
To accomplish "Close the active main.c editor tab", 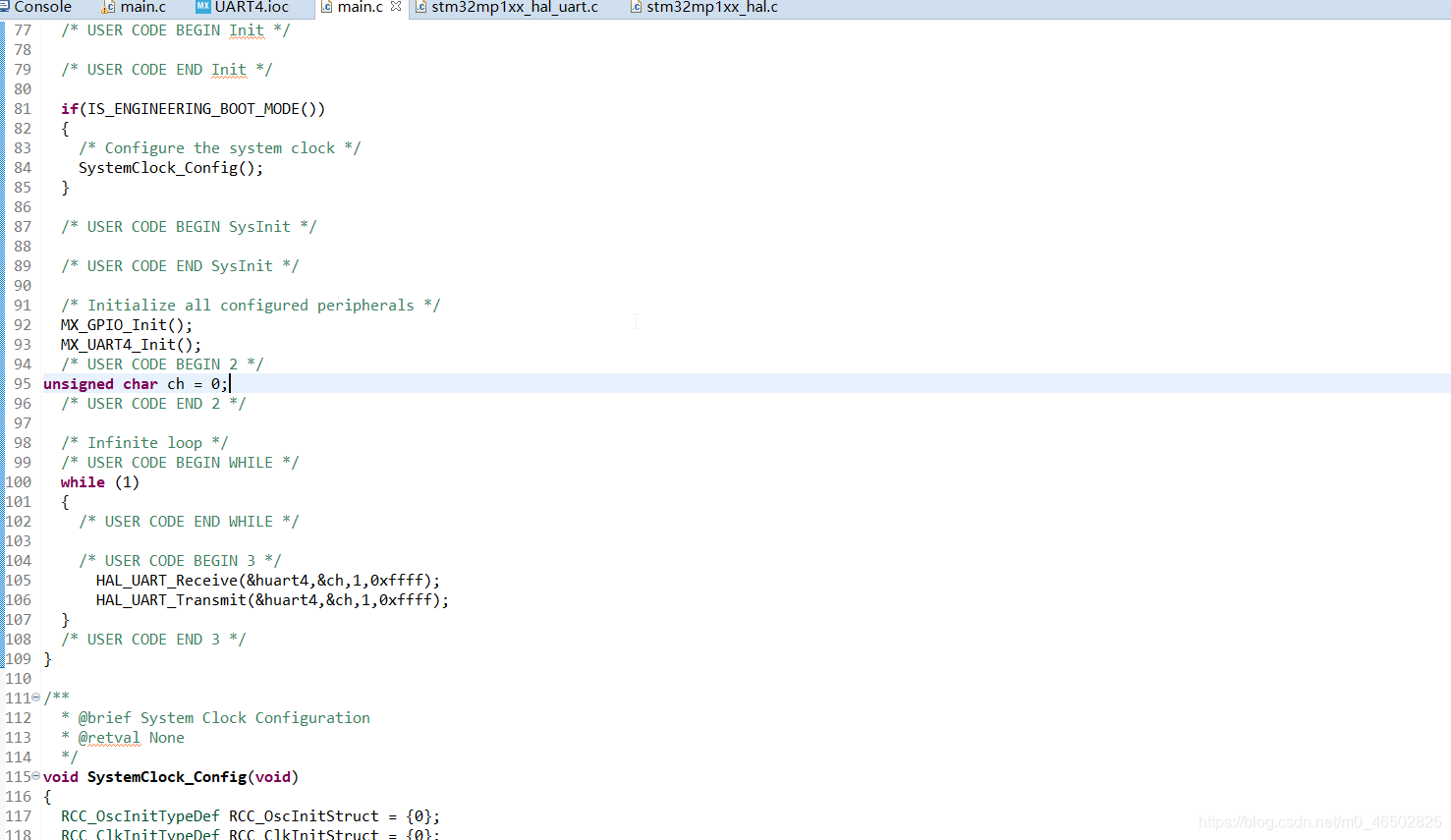I will pos(396,7).
